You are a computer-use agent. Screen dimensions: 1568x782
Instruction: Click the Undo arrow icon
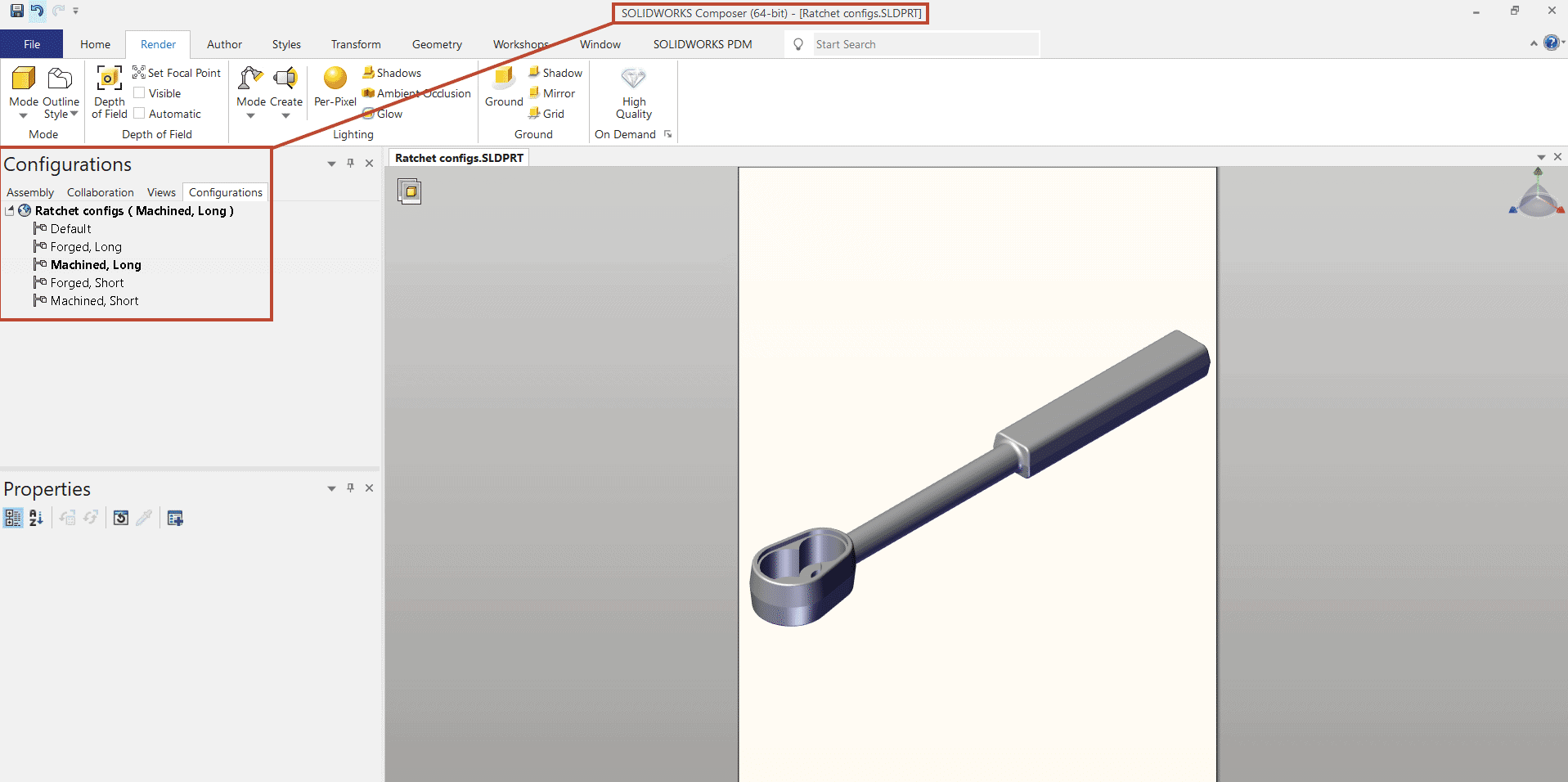coord(37,11)
